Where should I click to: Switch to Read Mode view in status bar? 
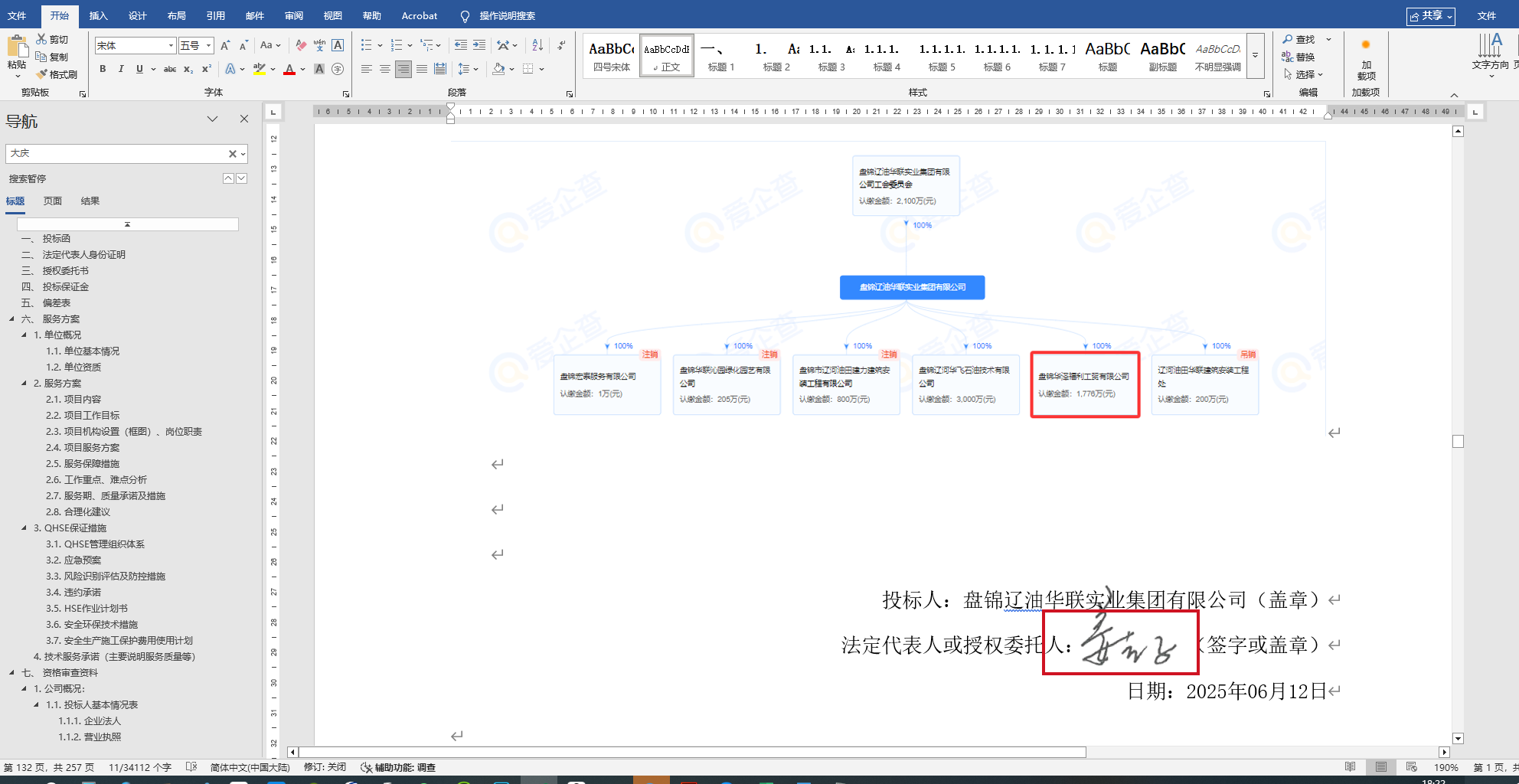click(1351, 767)
